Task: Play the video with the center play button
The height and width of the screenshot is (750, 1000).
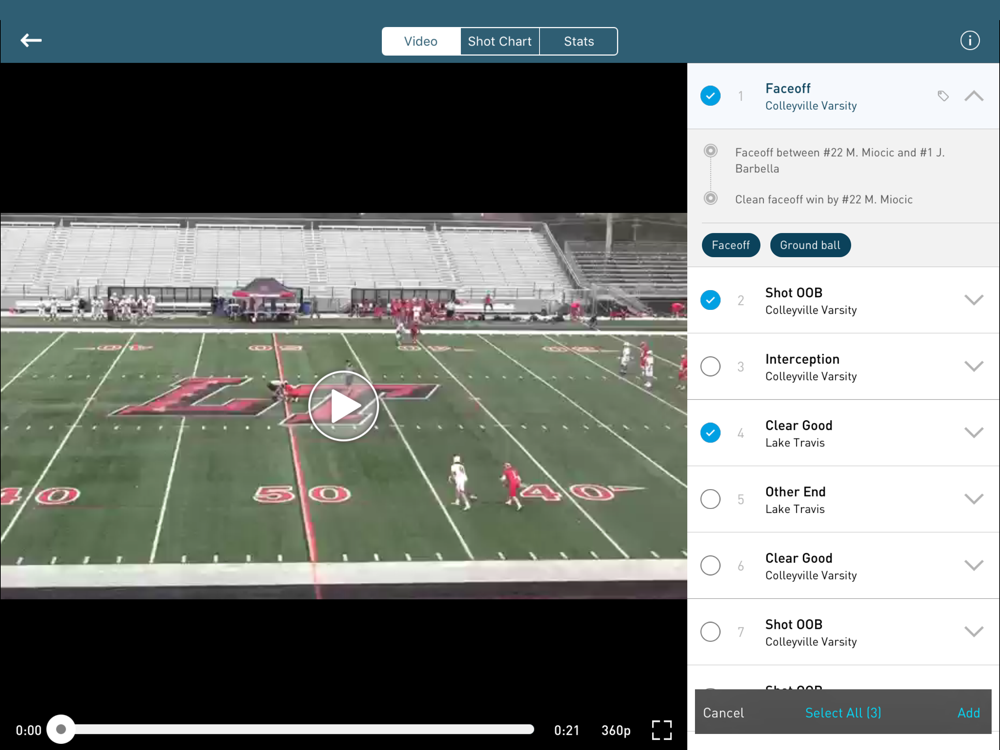Action: click(x=343, y=406)
